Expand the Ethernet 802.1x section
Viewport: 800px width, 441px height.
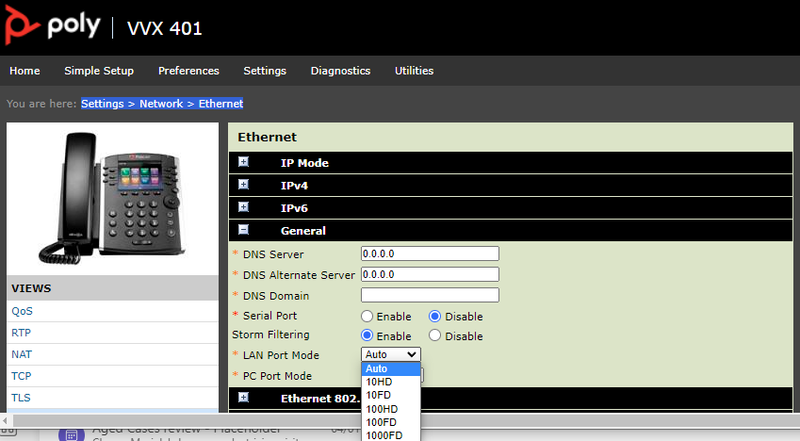[x=243, y=397]
